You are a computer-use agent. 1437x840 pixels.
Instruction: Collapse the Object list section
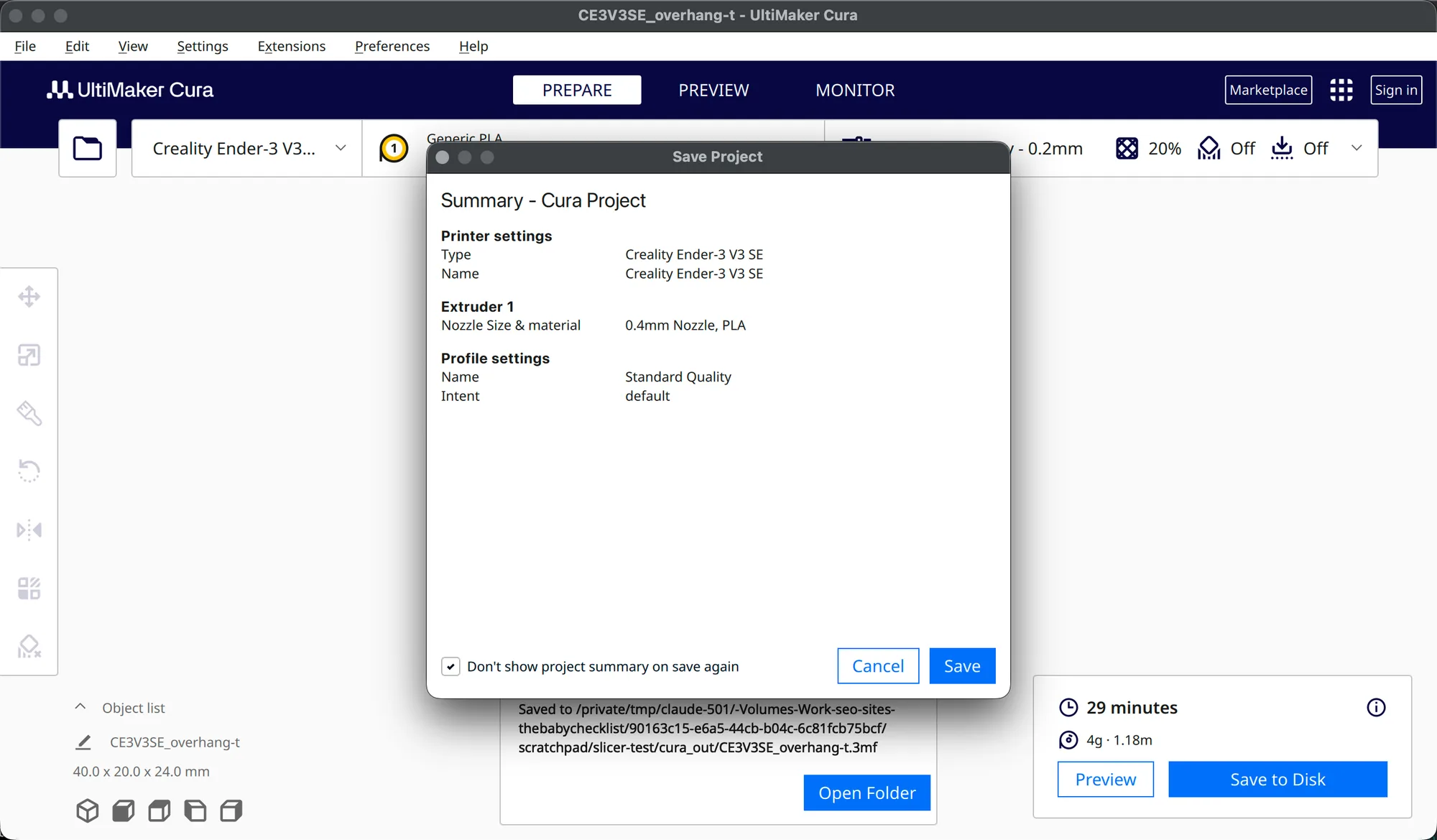click(x=80, y=707)
